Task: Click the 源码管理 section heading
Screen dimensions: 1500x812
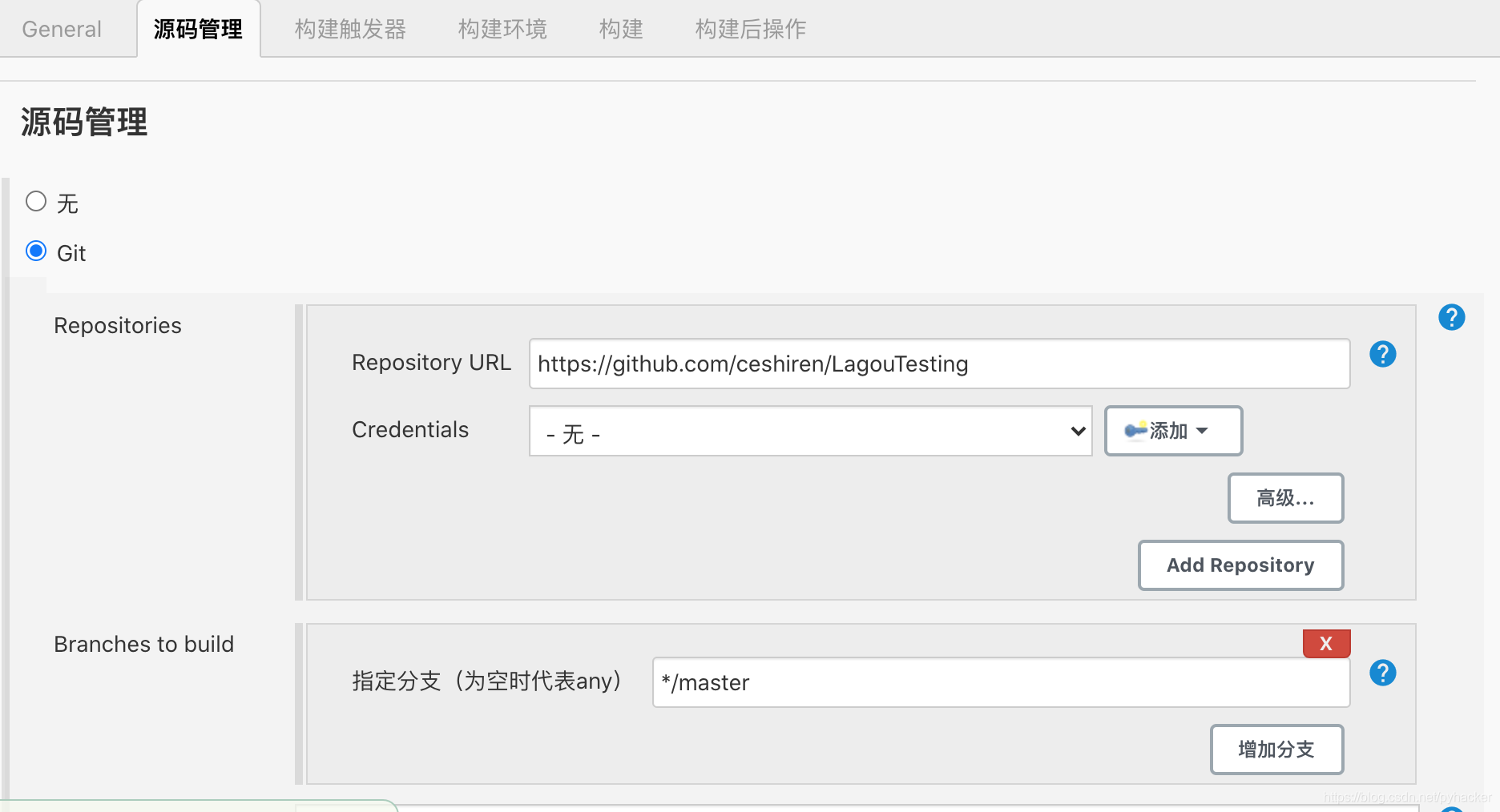Action: tap(84, 123)
